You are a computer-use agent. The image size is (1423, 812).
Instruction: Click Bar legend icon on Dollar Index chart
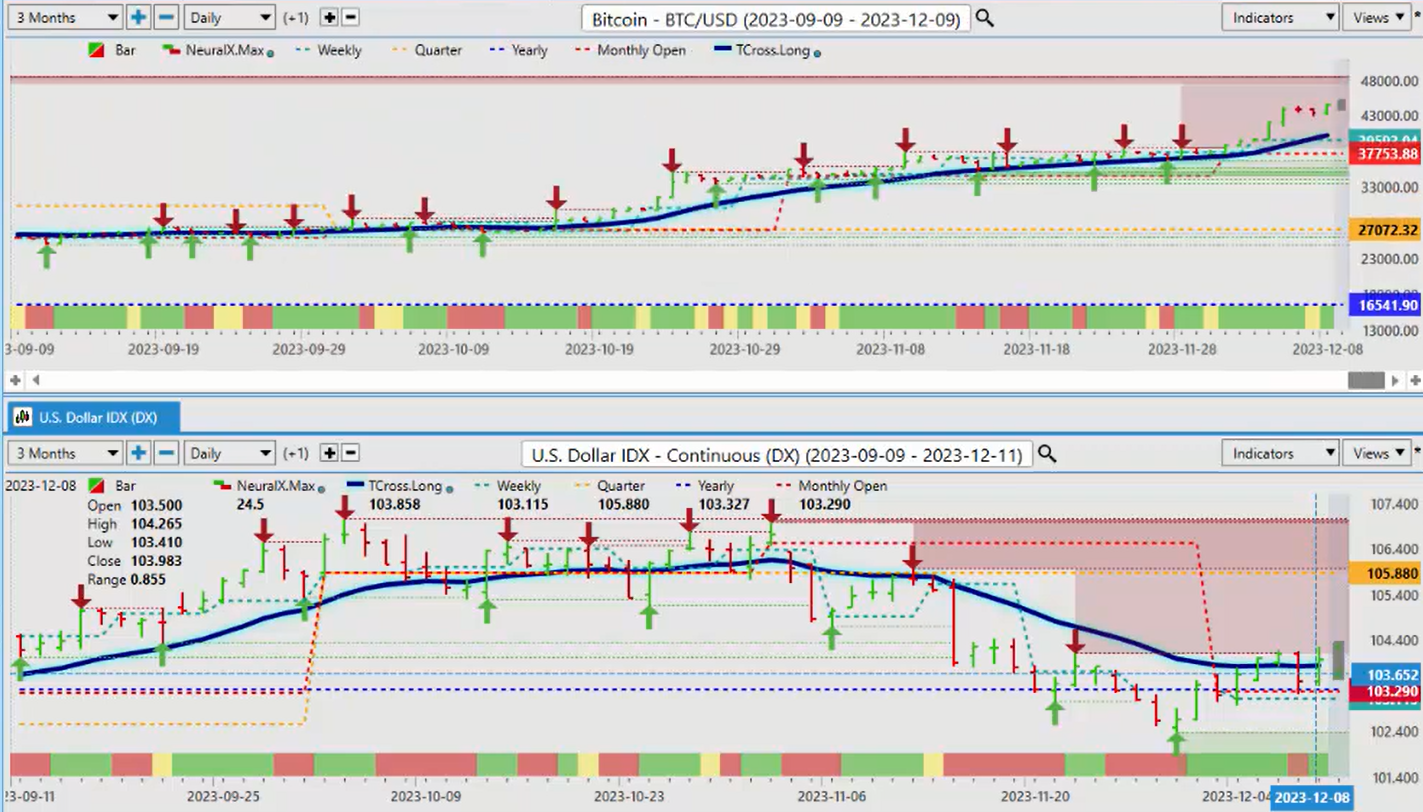(97, 485)
